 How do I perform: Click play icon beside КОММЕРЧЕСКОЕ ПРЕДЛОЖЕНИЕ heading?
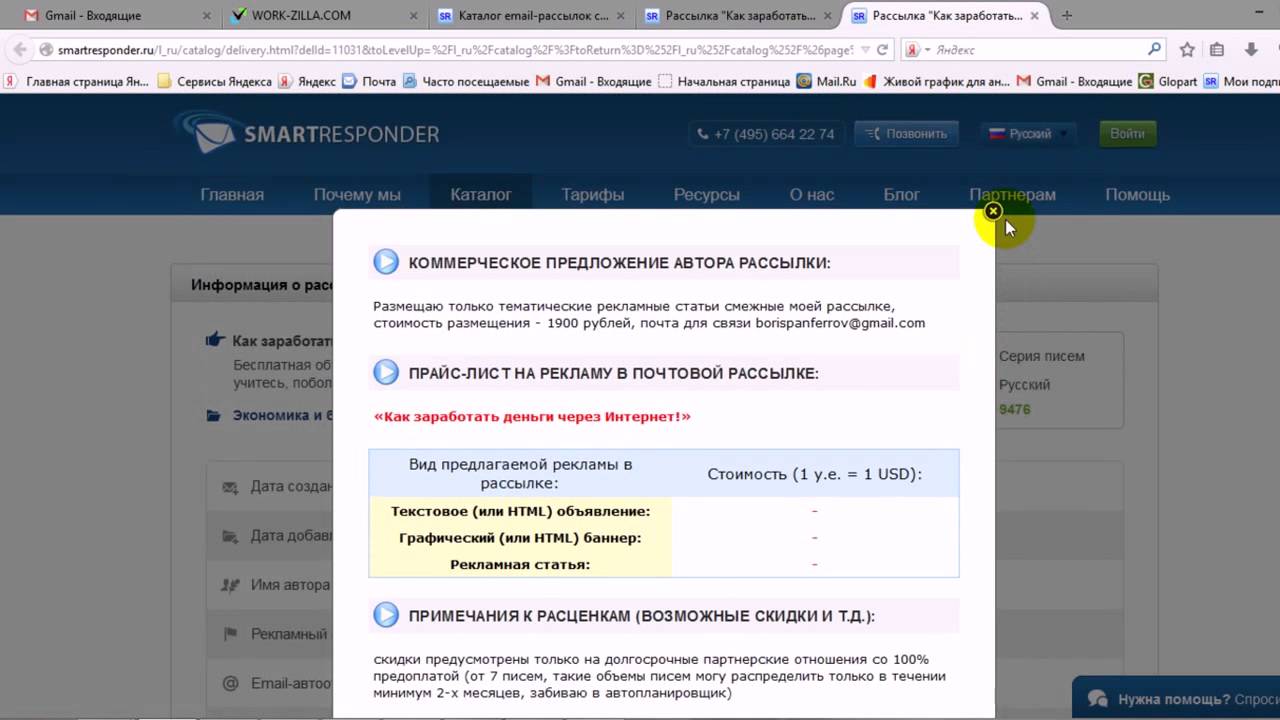tap(386, 262)
